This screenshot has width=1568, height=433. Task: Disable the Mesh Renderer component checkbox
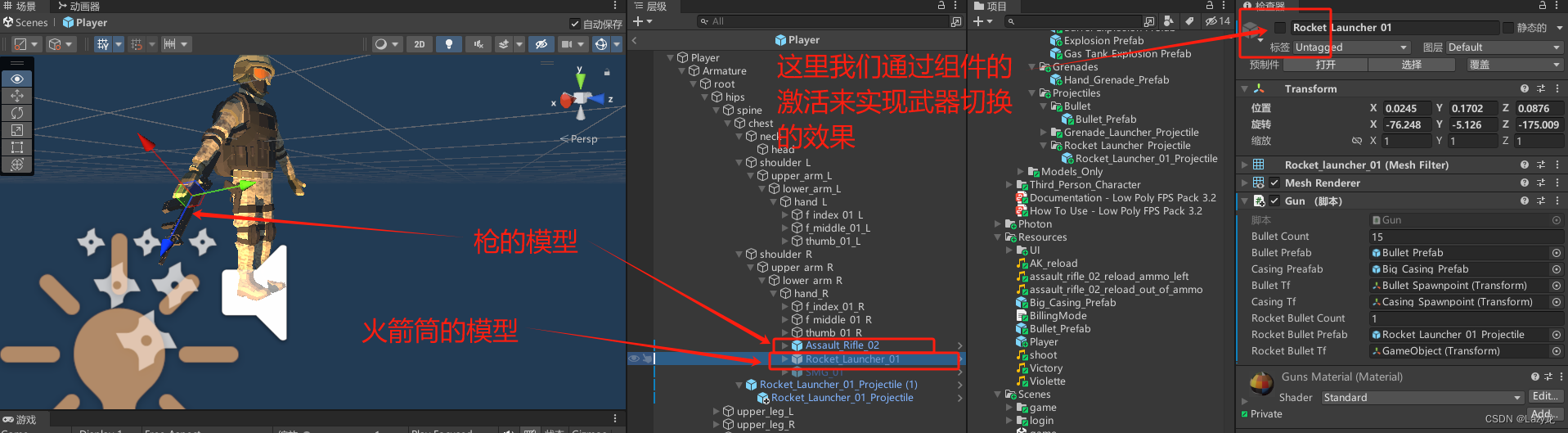(x=1274, y=183)
